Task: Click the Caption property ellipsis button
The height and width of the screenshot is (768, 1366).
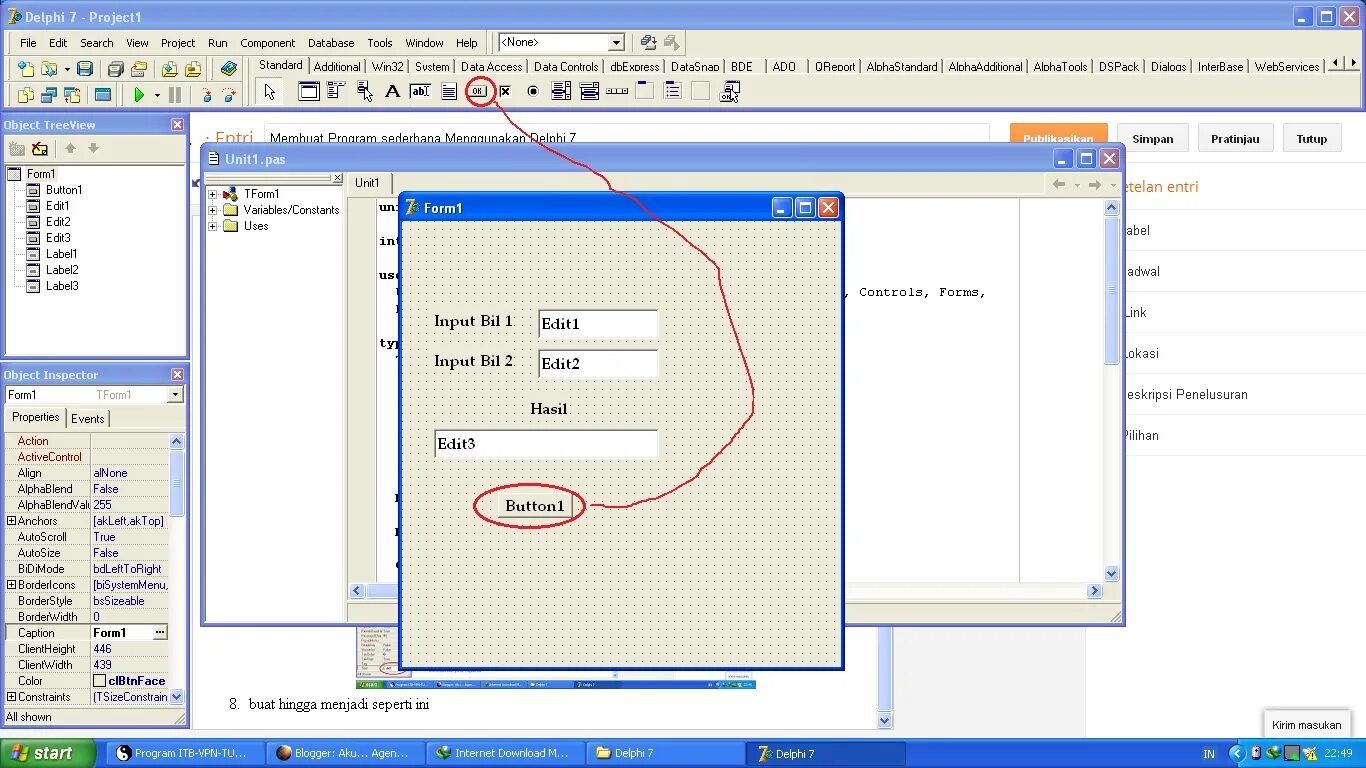Action: [159, 633]
